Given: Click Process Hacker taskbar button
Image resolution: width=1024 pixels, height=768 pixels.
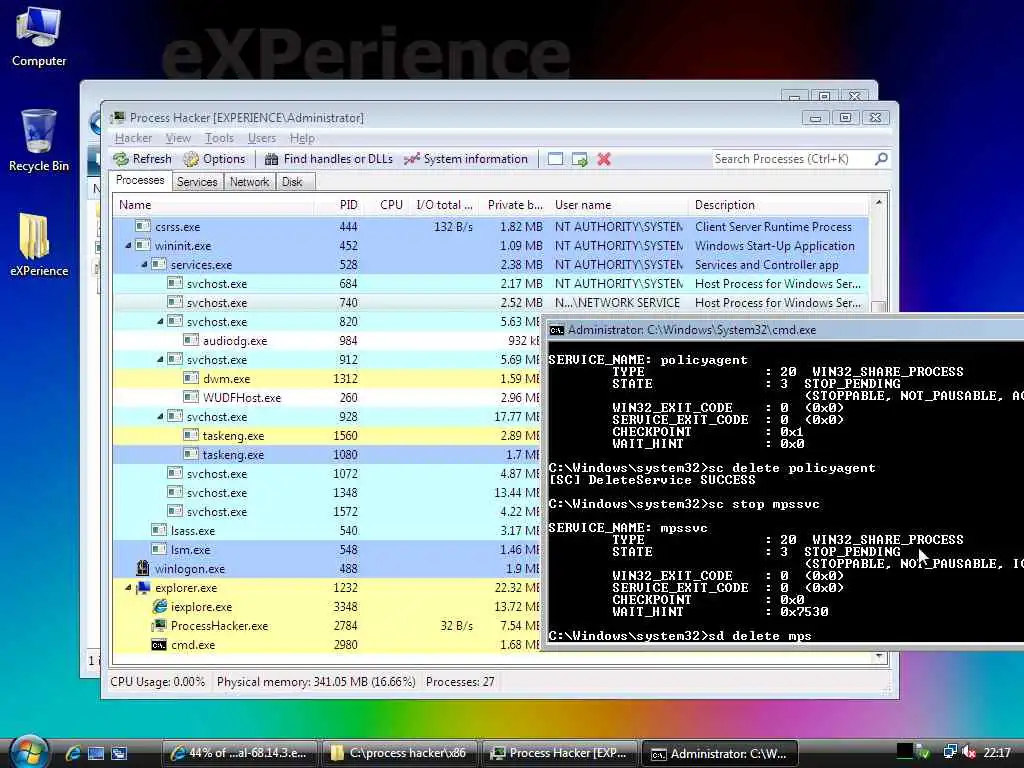Looking at the screenshot, I should point(560,753).
